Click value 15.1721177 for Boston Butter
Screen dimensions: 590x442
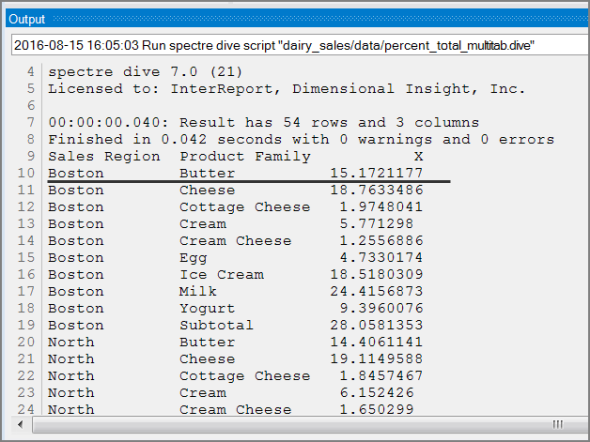click(x=377, y=173)
